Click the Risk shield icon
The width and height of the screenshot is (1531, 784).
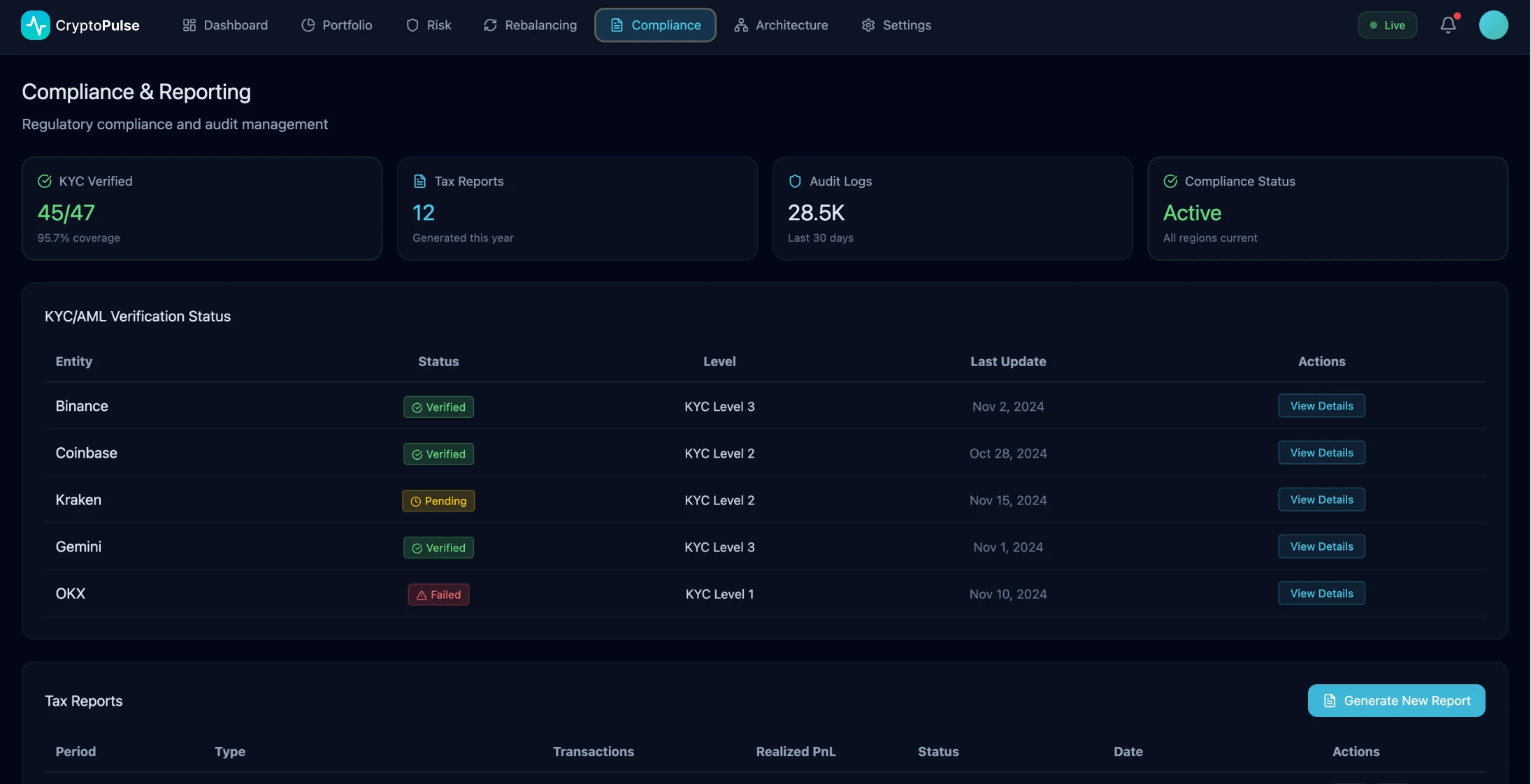coord(412,24)
